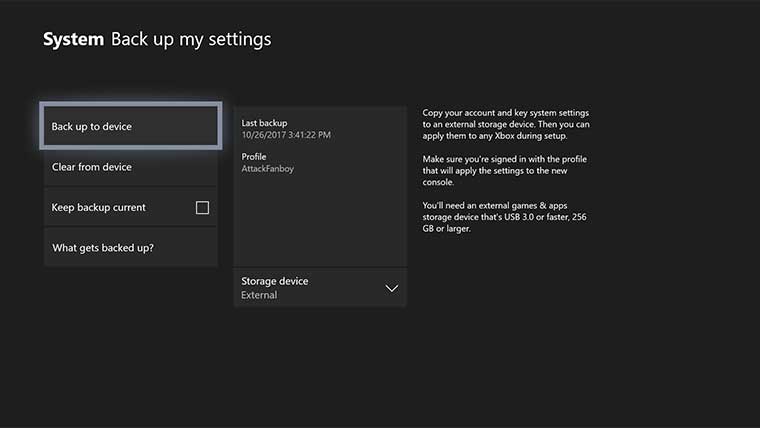Image resolution: width=760 pixels, height=428 pixels.
Task: Click the bold System heading
Action: [x=73, y=40]
